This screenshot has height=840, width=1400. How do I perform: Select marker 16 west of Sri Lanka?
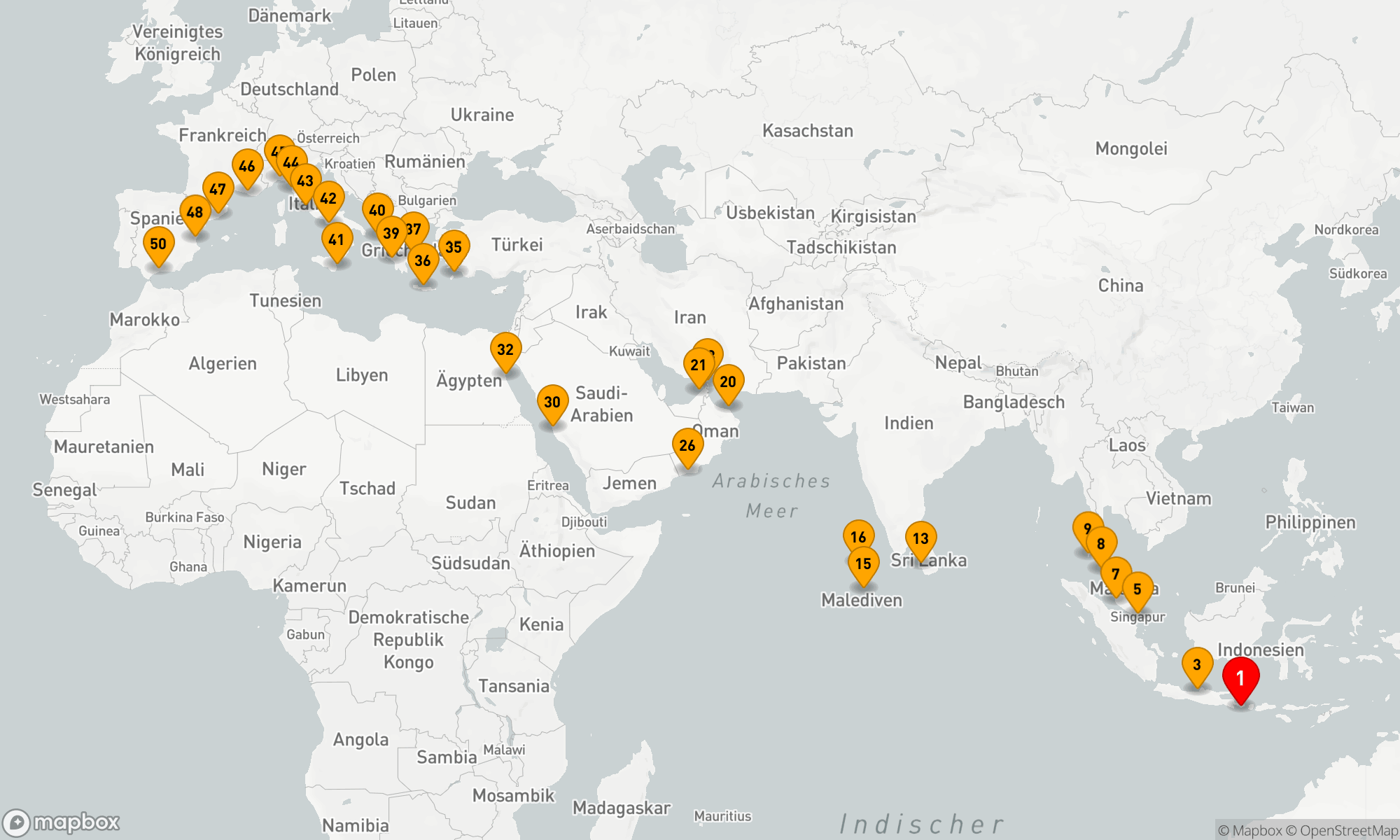click(858, 536)
